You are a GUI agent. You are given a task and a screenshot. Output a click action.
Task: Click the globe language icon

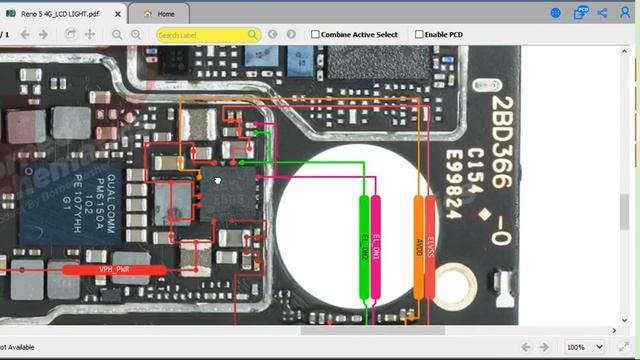click(x=556, y=13)
